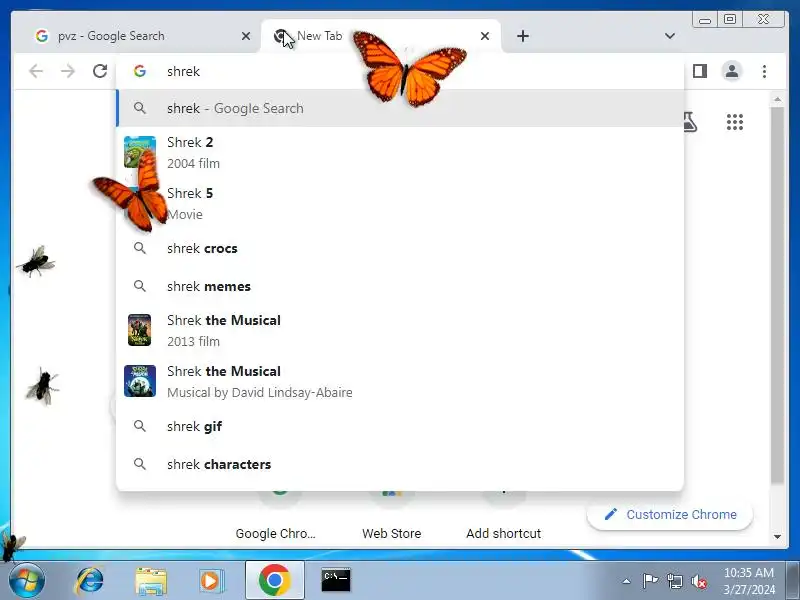Open a new tab with plus button
The image size is (800, 600).
[x=522, y=36]
